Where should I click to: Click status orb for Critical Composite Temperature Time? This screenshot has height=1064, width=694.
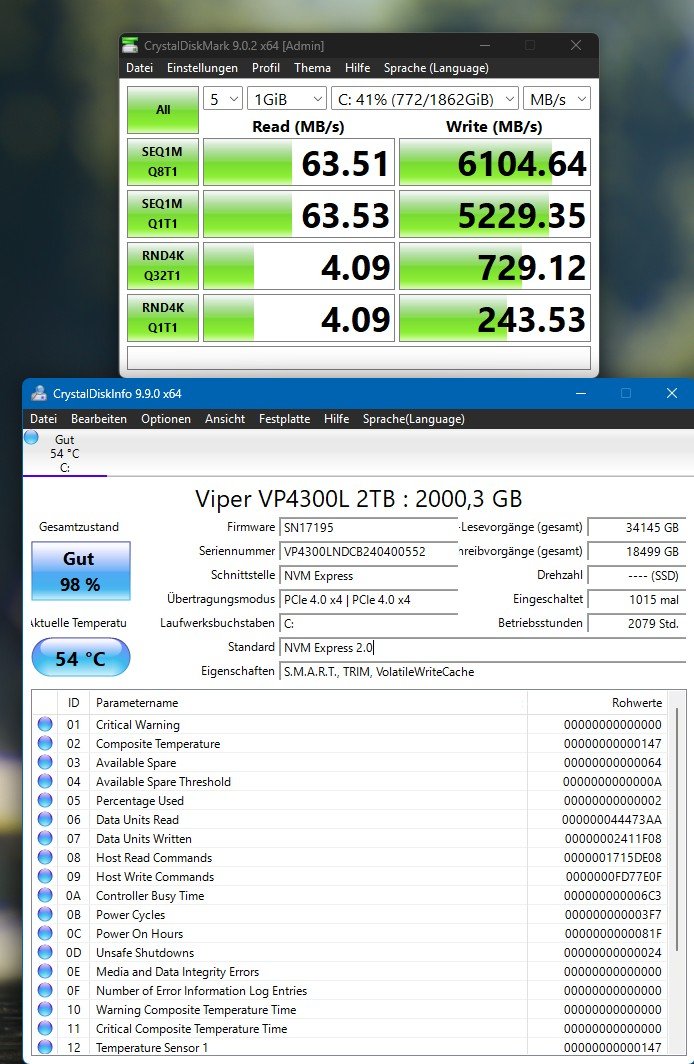[x=45, y=1028]
